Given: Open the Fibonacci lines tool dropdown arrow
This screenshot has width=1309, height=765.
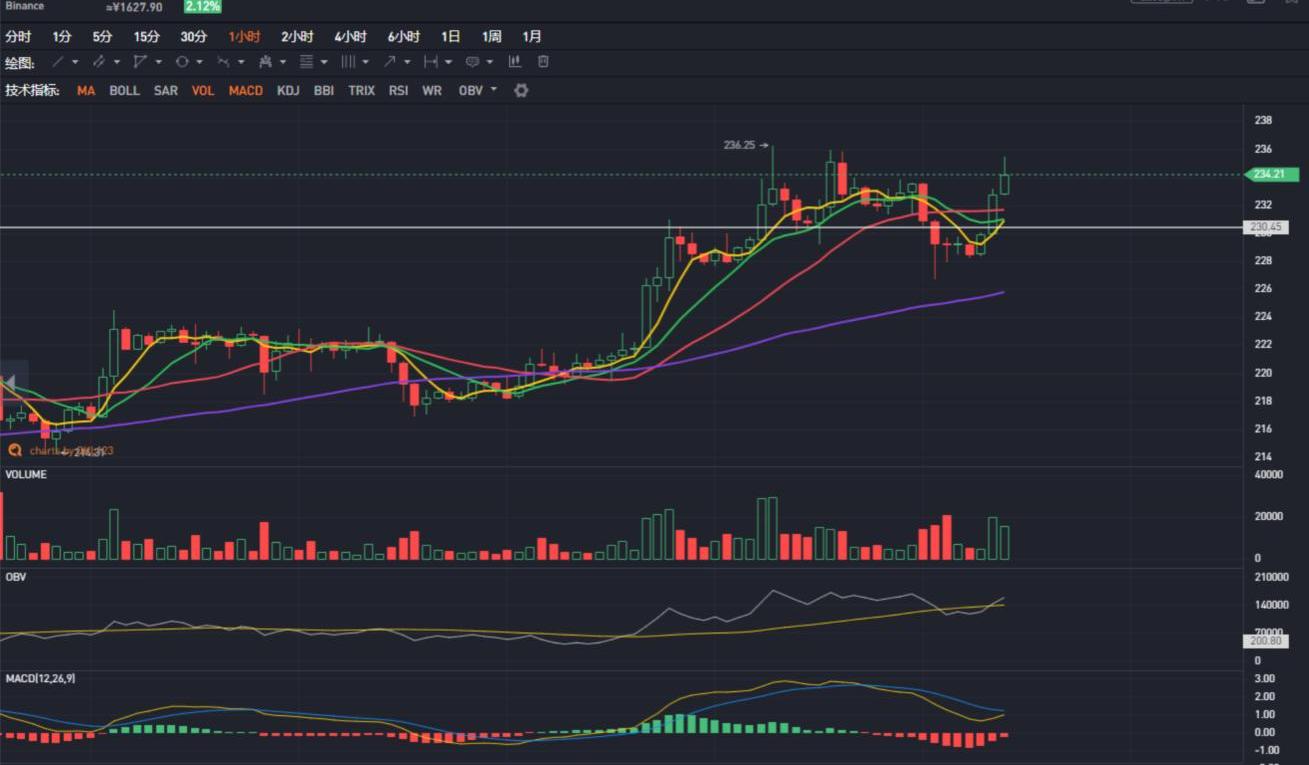Looking at the screenshot, I should click(324, 62).
